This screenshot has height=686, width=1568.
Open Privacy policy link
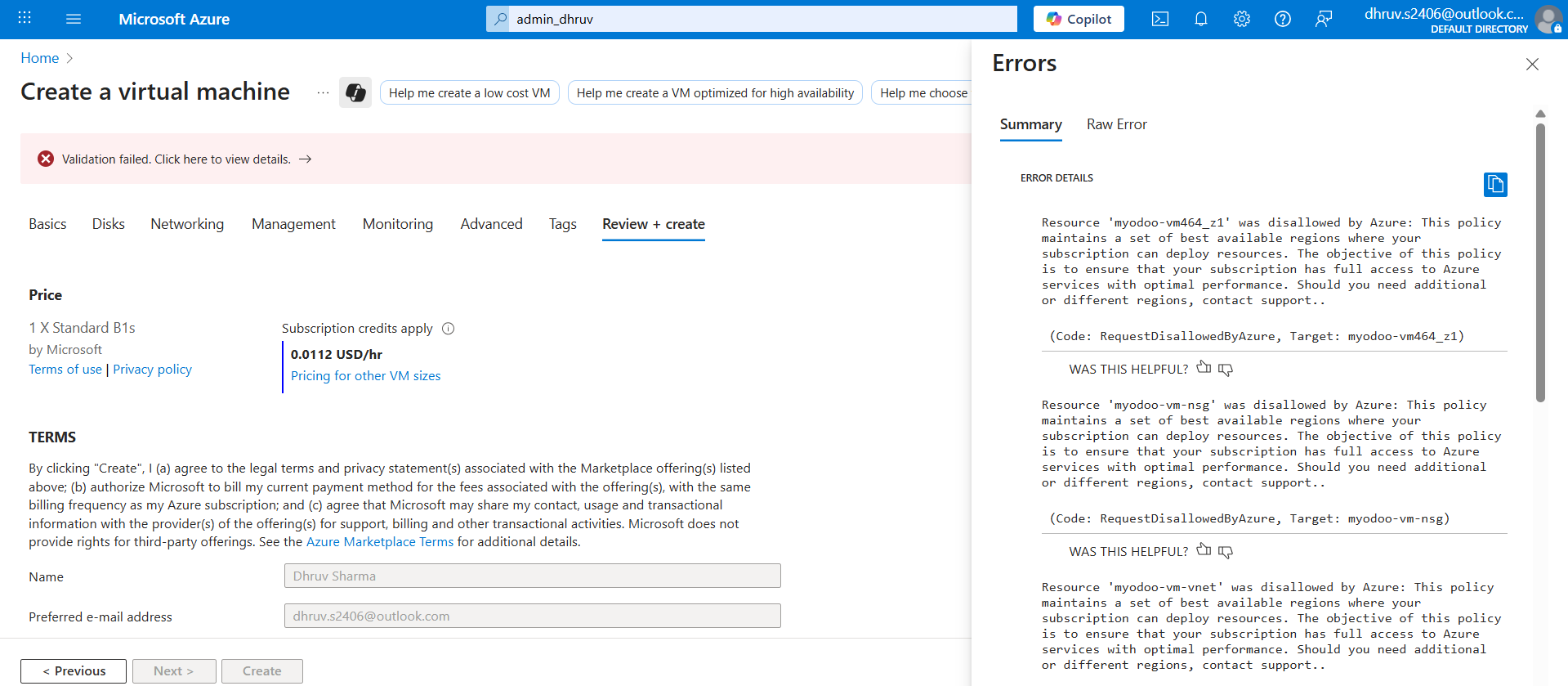152,370
